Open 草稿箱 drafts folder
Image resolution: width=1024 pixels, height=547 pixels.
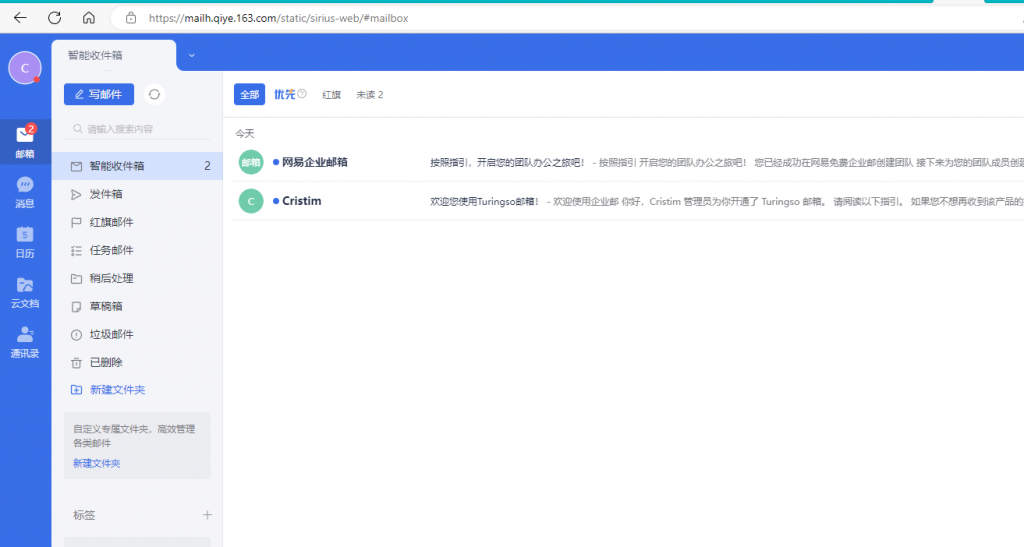pos(137,306)
